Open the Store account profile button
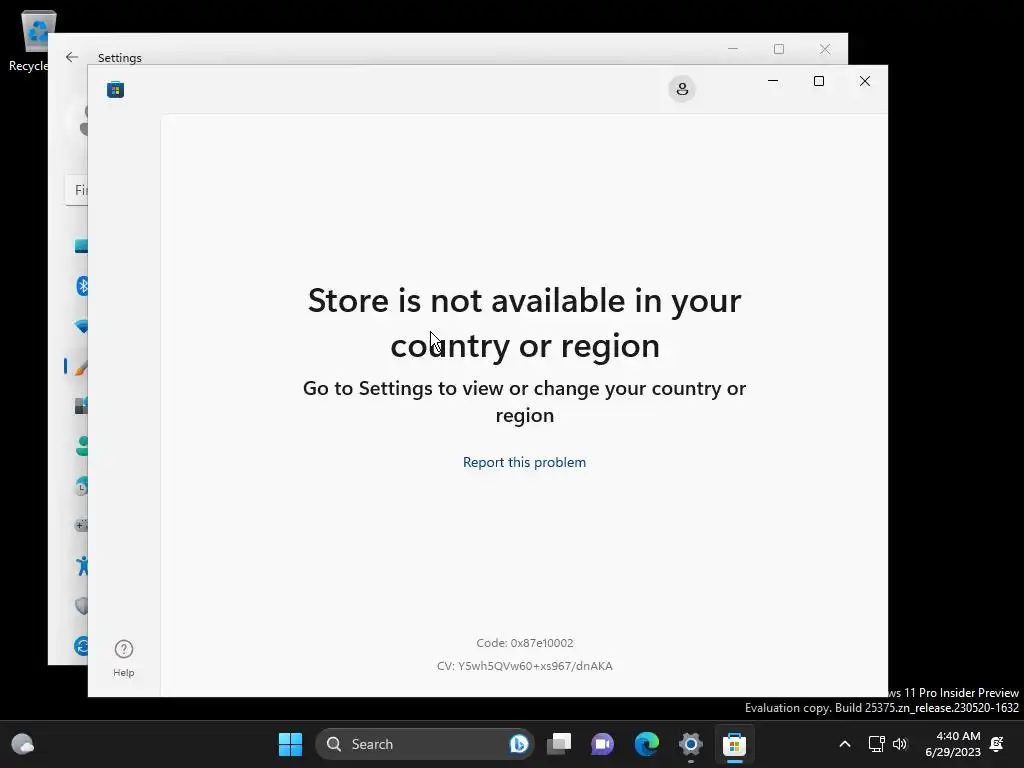Screen dimensions: 1024x768 click(682, 89)
